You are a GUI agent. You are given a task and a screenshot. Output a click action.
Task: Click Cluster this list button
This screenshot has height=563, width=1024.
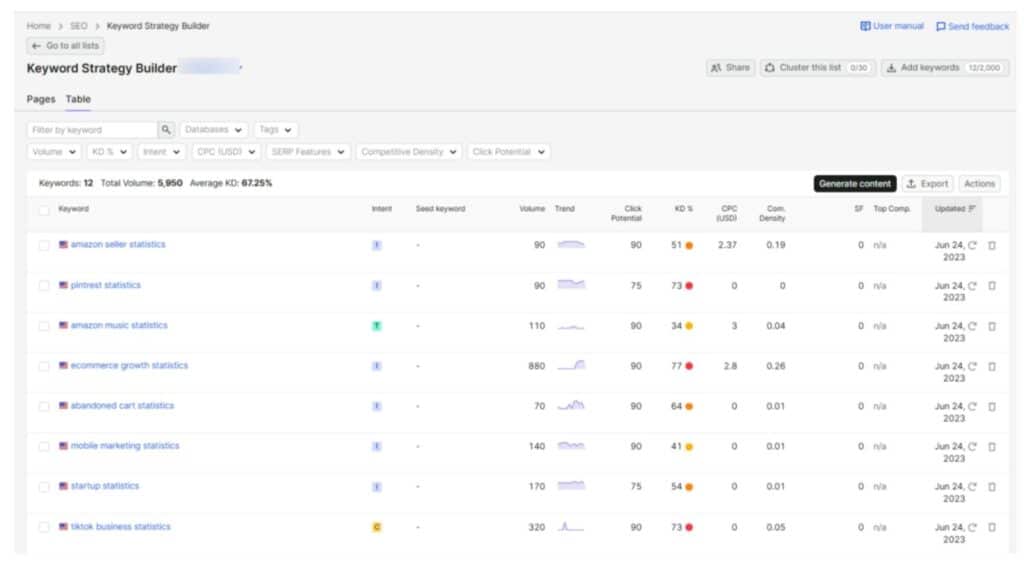tap(818, 67)
